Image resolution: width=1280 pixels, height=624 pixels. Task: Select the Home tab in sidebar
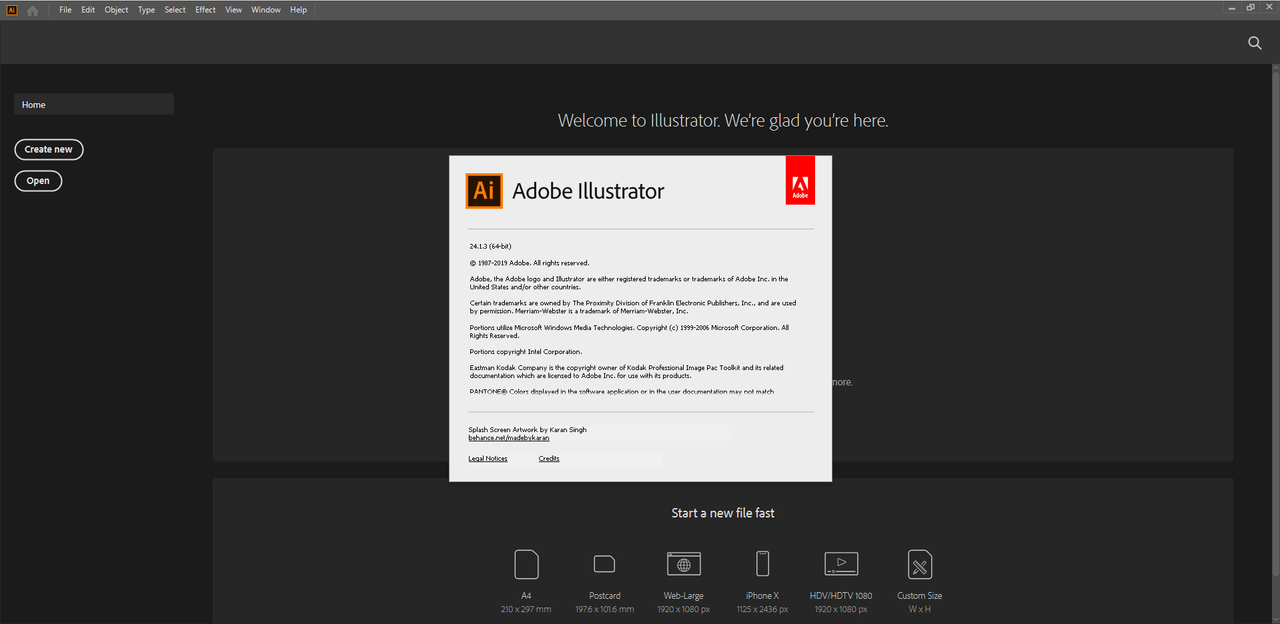94,104
